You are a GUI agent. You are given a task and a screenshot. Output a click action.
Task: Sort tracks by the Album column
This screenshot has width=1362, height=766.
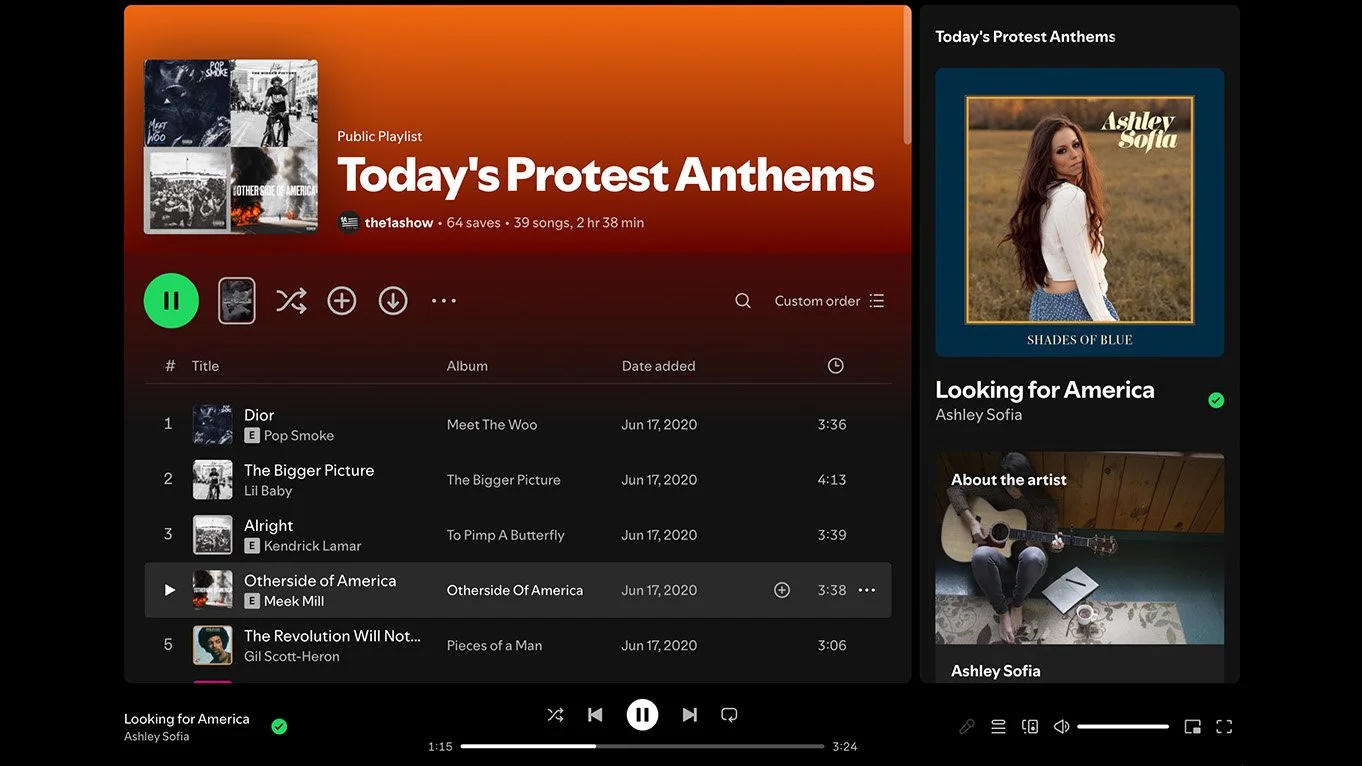click(x=467, y=366)
